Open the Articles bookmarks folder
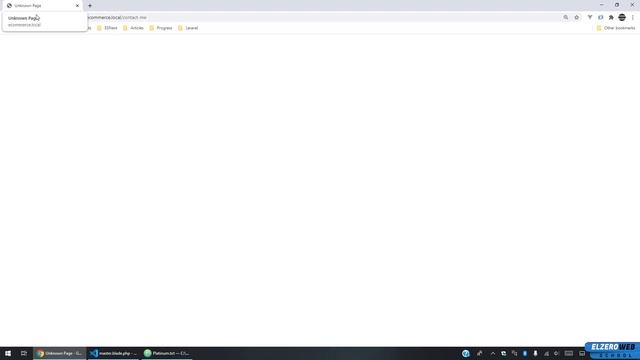 [x=133, y=28]
